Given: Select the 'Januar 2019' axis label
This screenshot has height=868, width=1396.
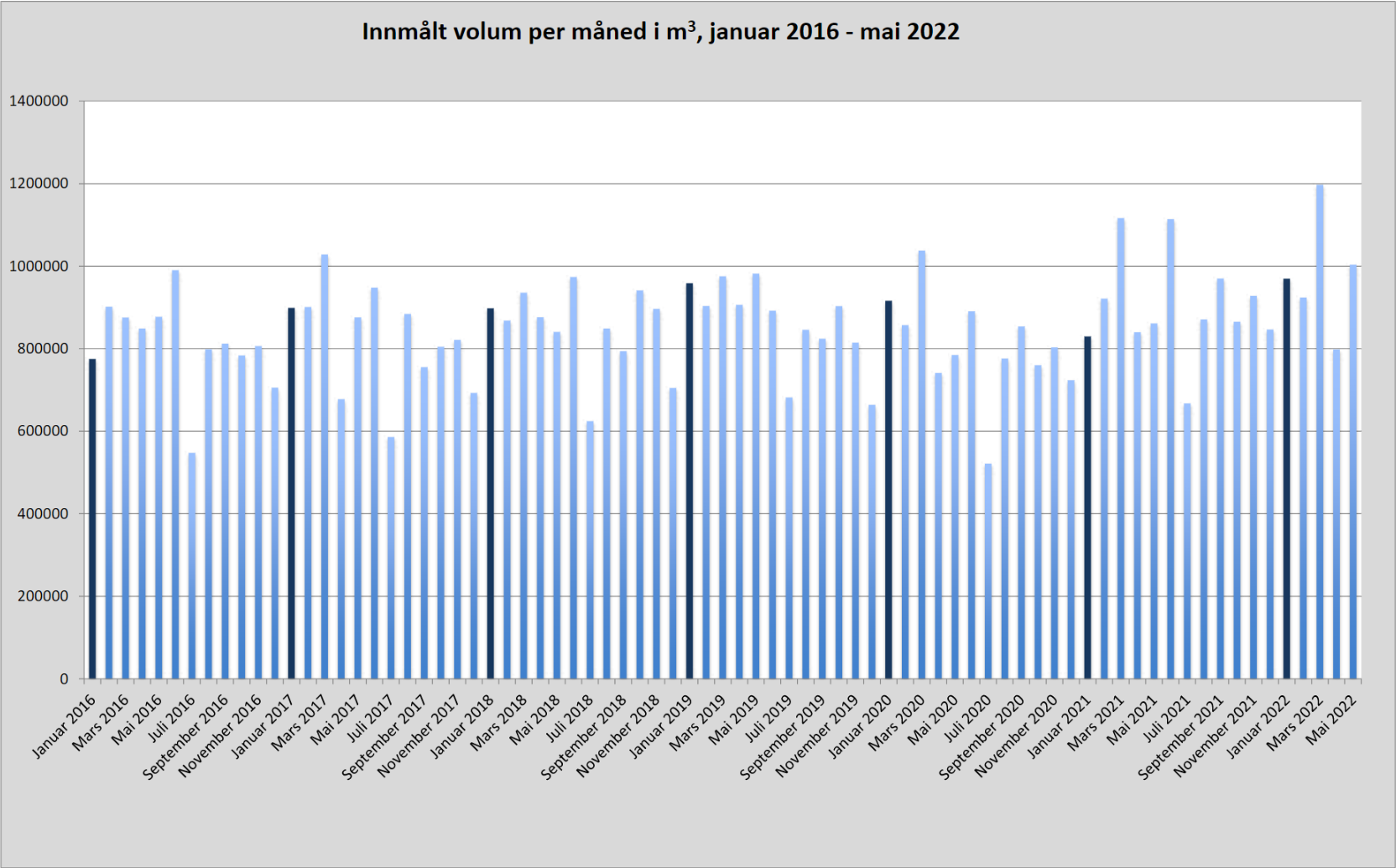Looking at the screenshot, I should [661, 726].
